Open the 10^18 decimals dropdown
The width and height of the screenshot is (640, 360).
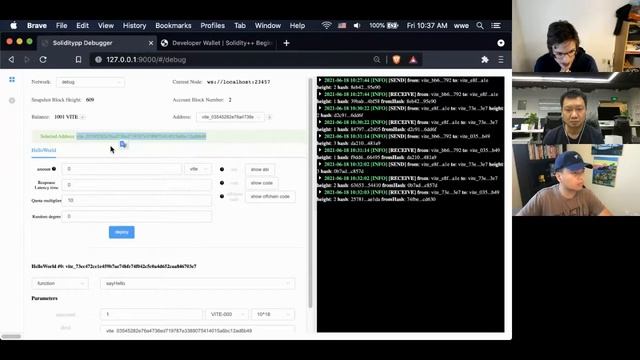pyautogui.click(x=273, y=314)
